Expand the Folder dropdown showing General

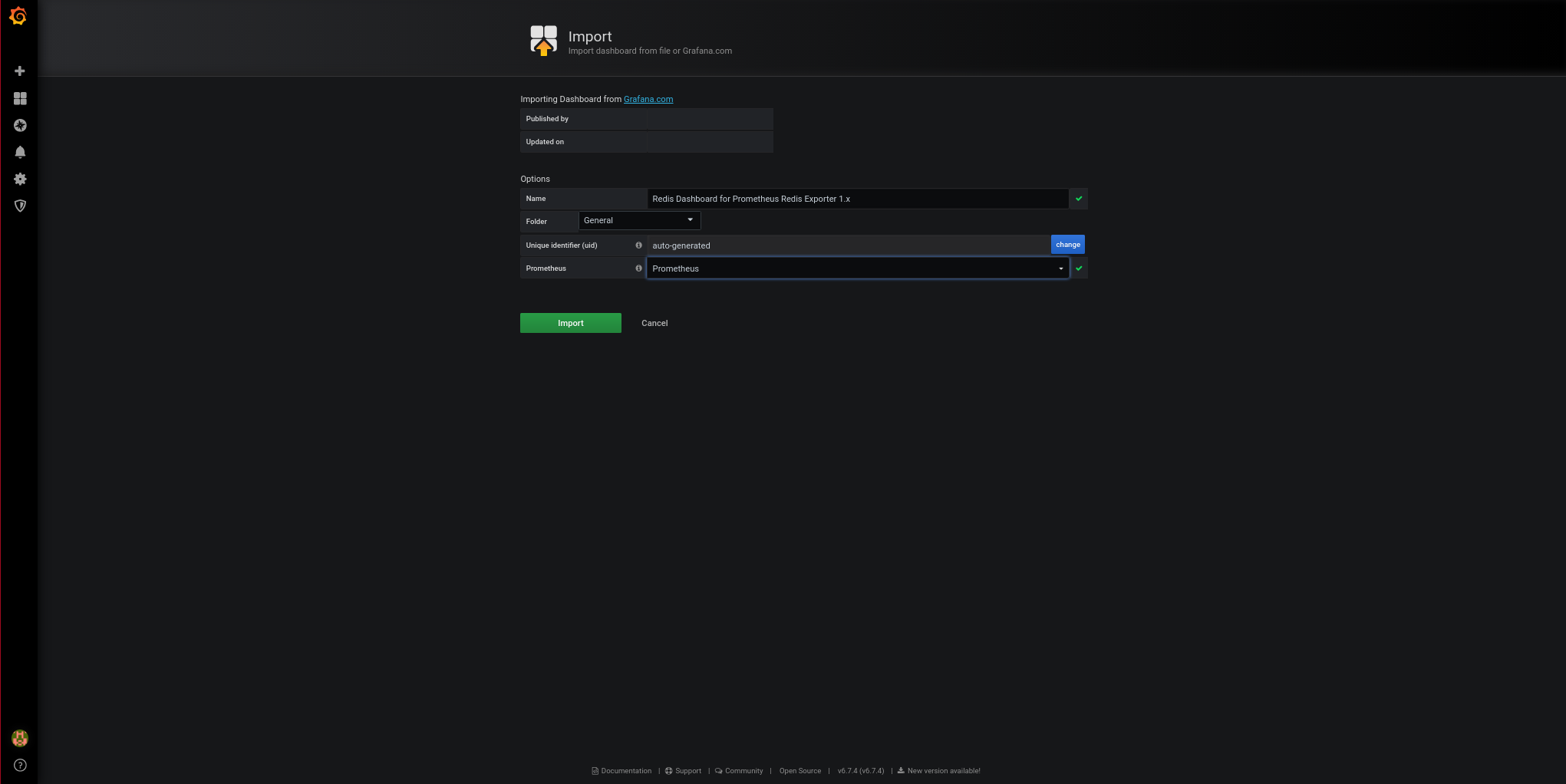pos(639,221)
